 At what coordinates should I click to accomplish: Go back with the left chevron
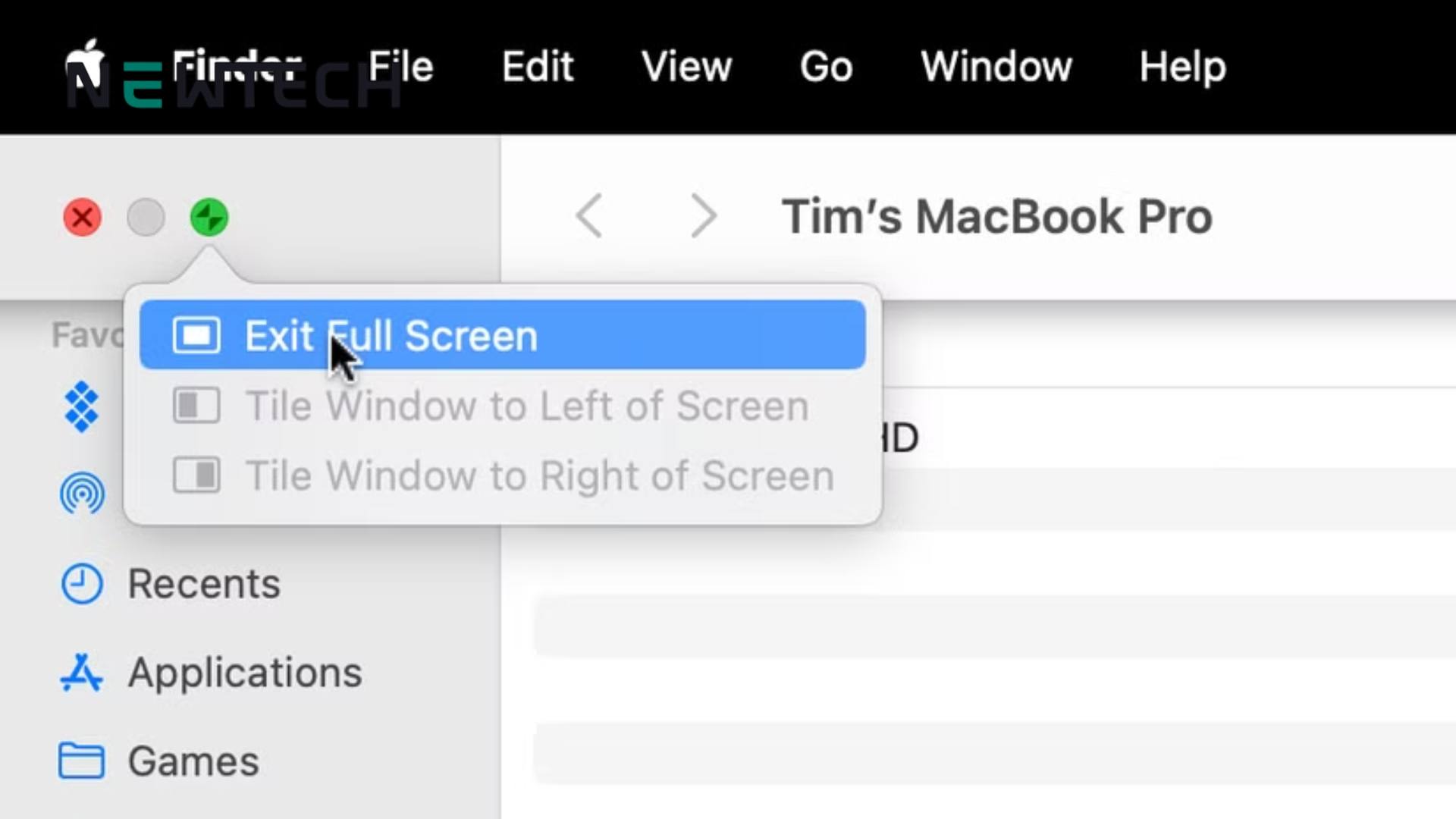pyautogui.click(x=589, y=216)
